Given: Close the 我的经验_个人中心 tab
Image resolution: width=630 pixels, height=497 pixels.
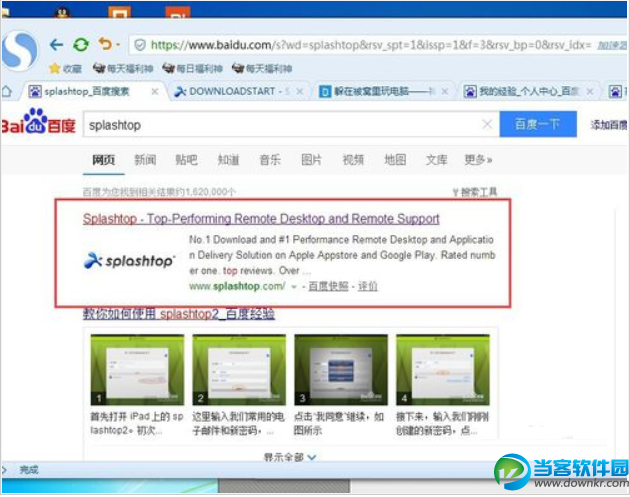Looking at the screenshot, I should (589, 92).
